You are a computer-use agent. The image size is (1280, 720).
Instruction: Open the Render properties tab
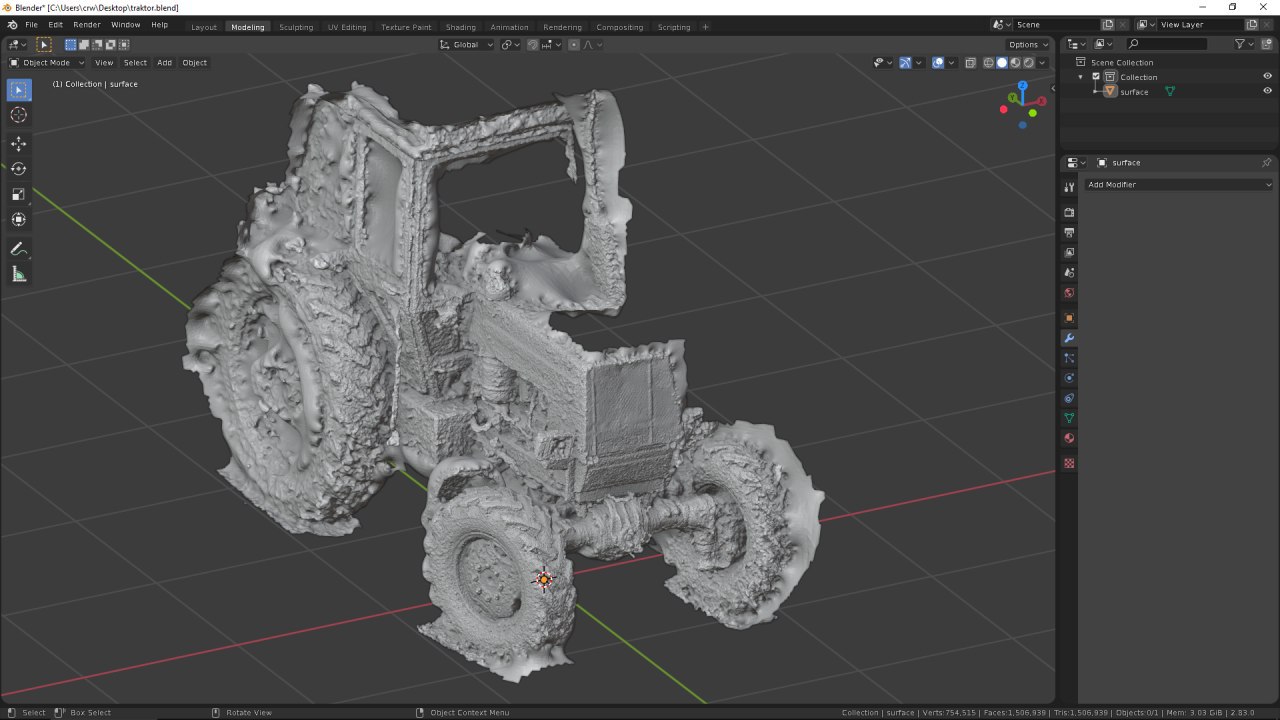1069,212
